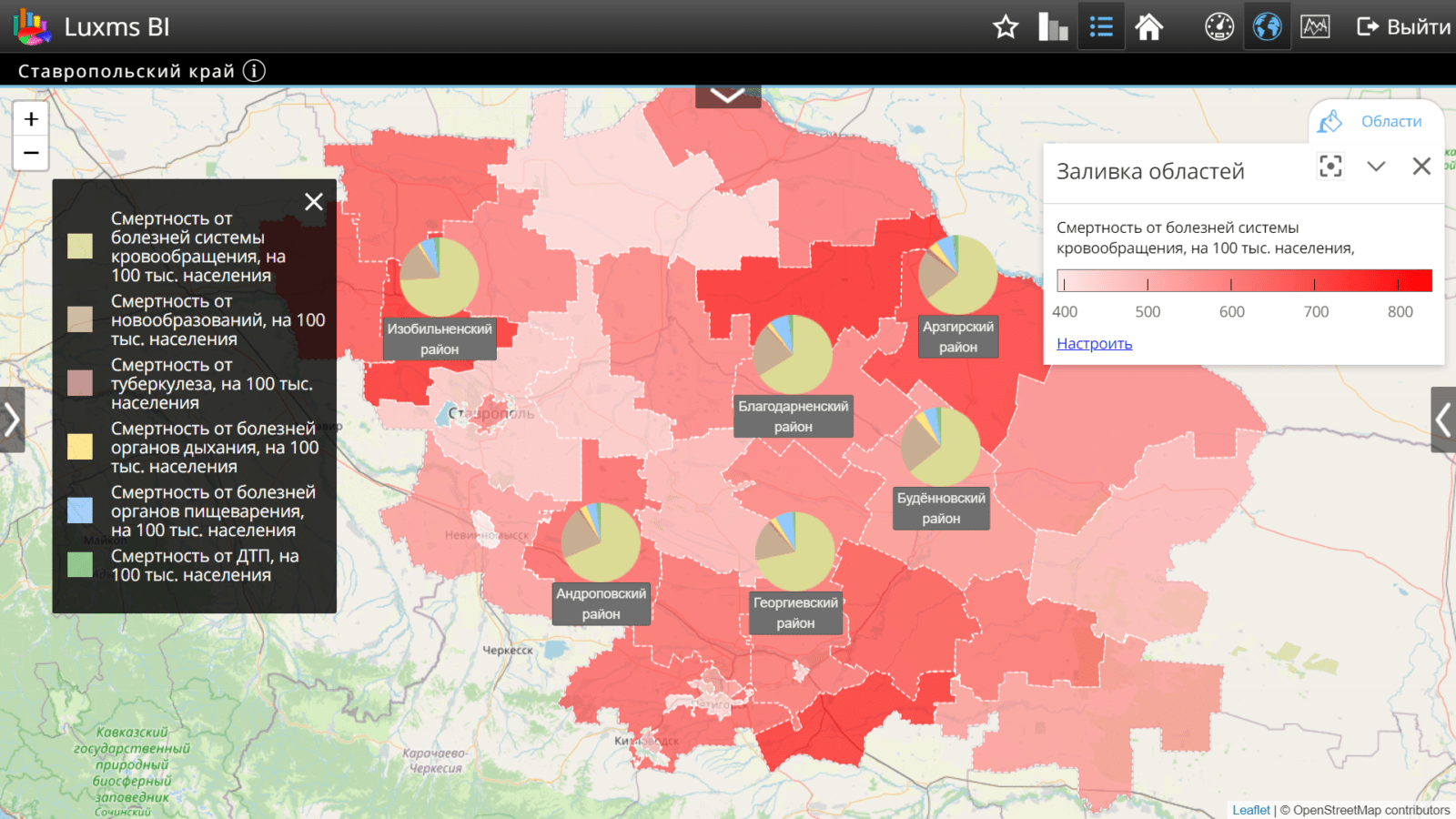Select respiratory disease mortality swatch
Image resolution: width=1456 pixels, height=819 pixels.
[80, 446]
